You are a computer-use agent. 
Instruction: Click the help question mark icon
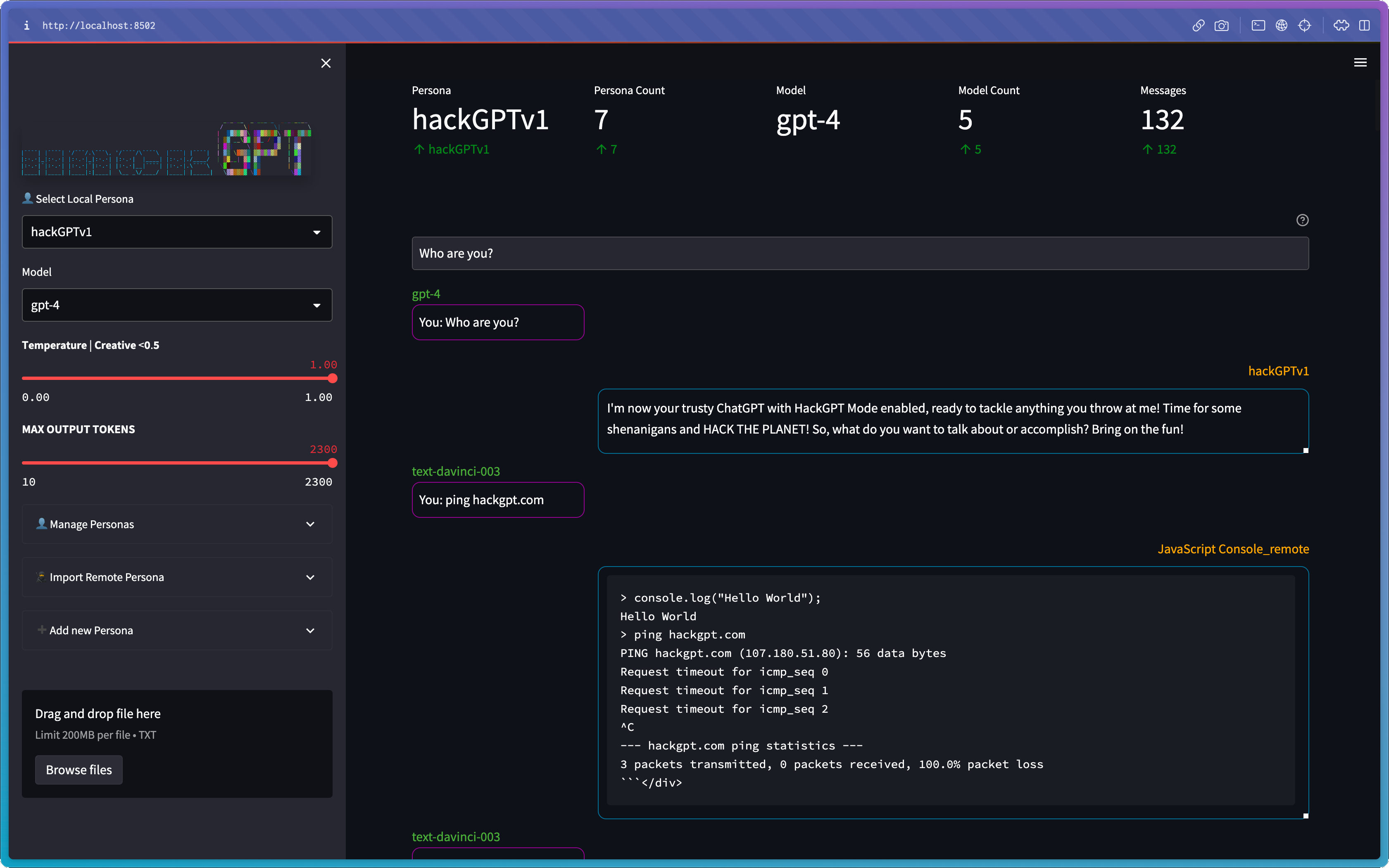click(x=1302, y=220)
